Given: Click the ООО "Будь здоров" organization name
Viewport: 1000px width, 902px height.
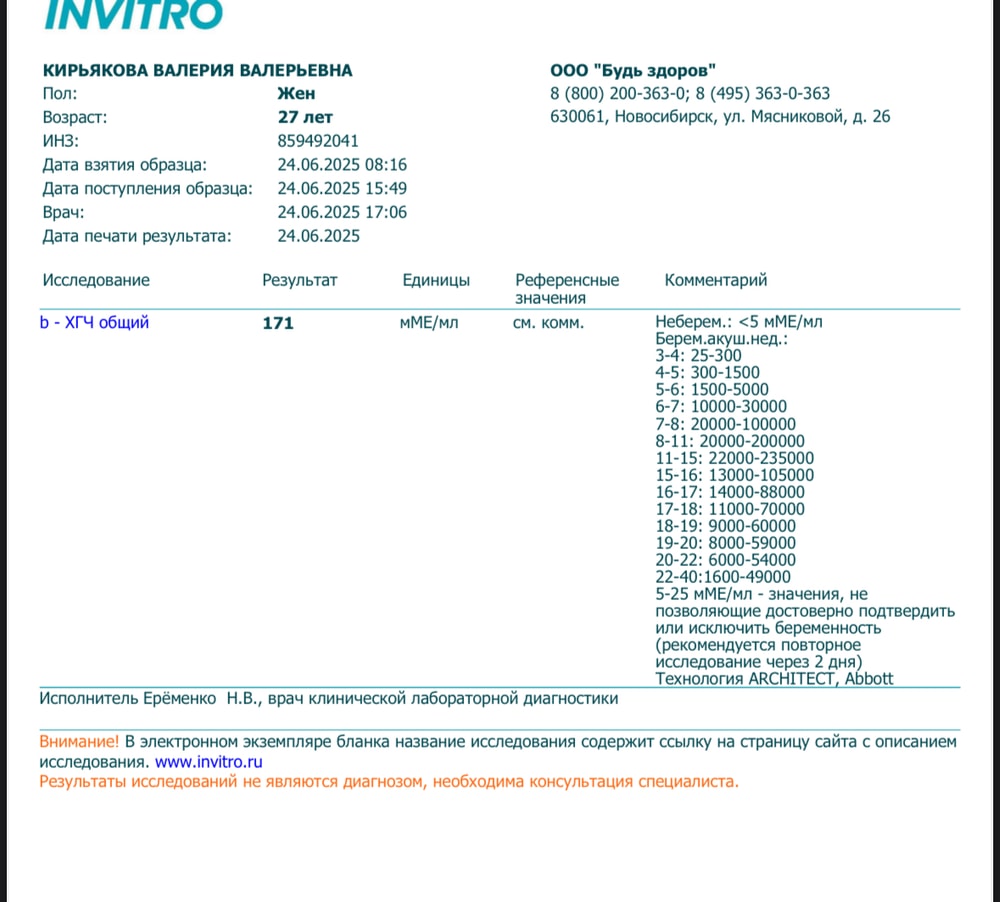Looking at the screenshot, I should (x=633, y=71).
